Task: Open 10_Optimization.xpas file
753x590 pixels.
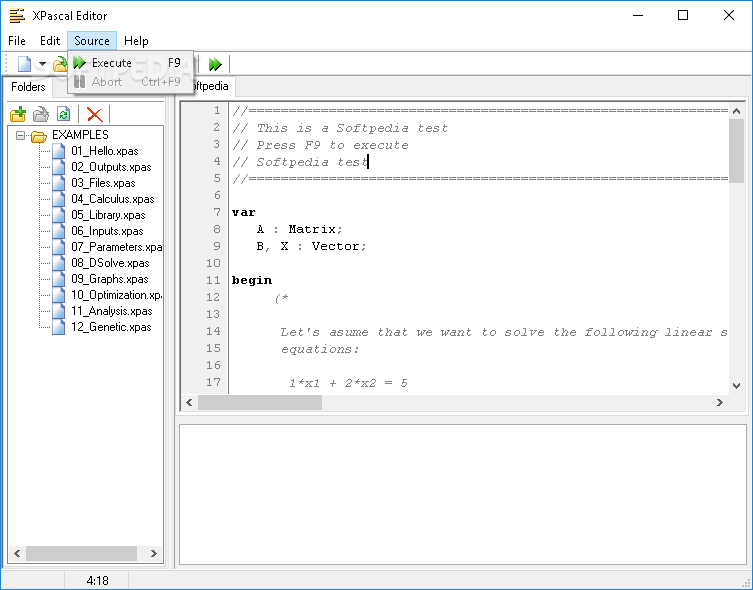Action: click(116, 295)
